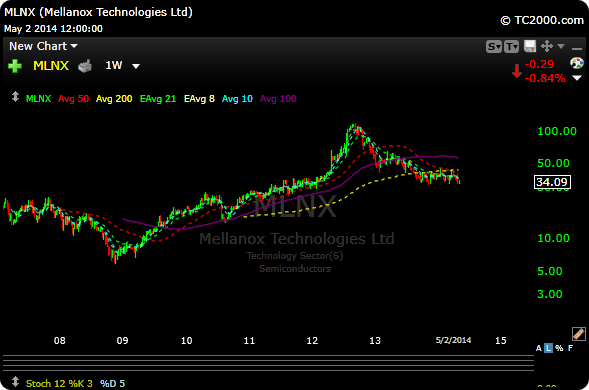Open the S dropdown button

[x=494, y=47]
